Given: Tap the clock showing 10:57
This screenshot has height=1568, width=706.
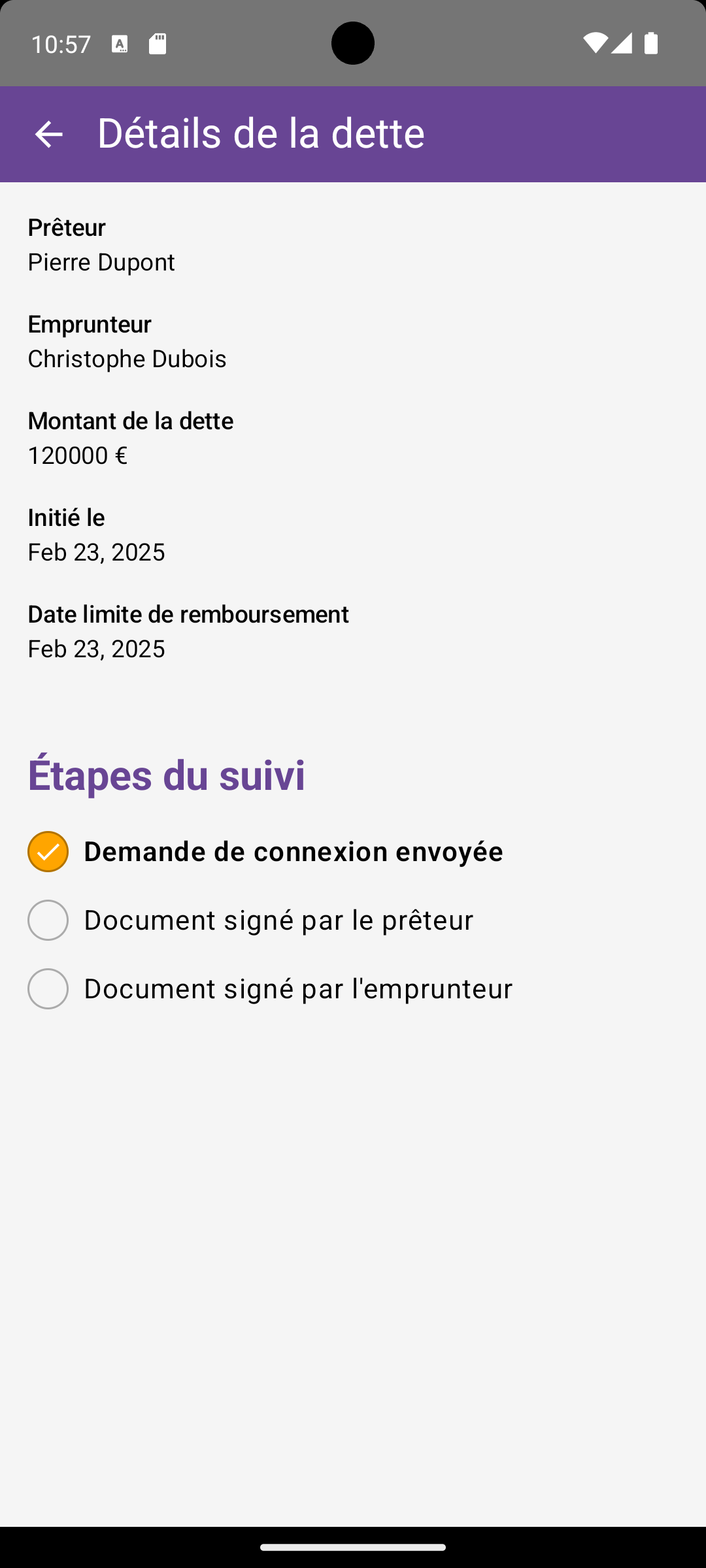Looking at the screenshot, I should tap(61, 44).
